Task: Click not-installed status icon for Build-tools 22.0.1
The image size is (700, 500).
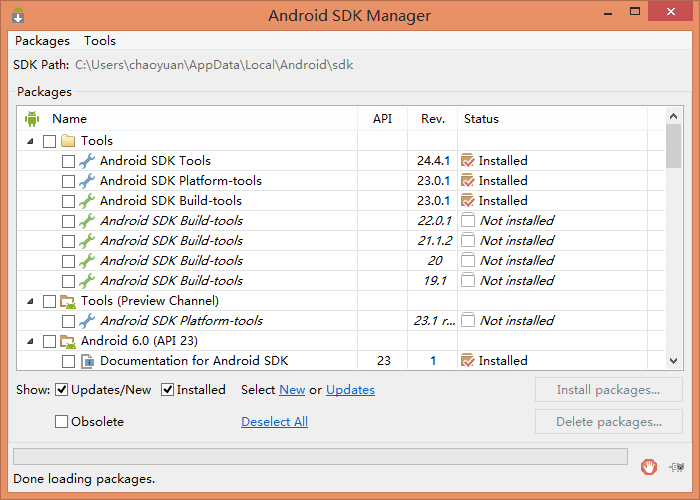Action: (467, 220)
